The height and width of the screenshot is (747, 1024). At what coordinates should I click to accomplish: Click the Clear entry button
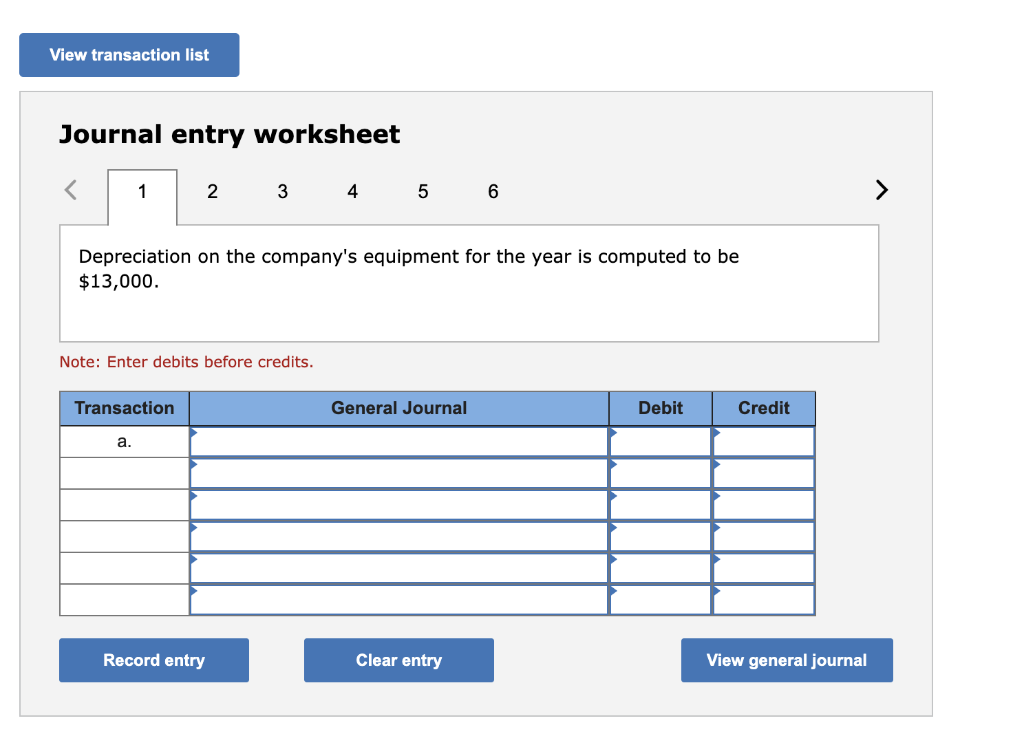tap(398, 660)
